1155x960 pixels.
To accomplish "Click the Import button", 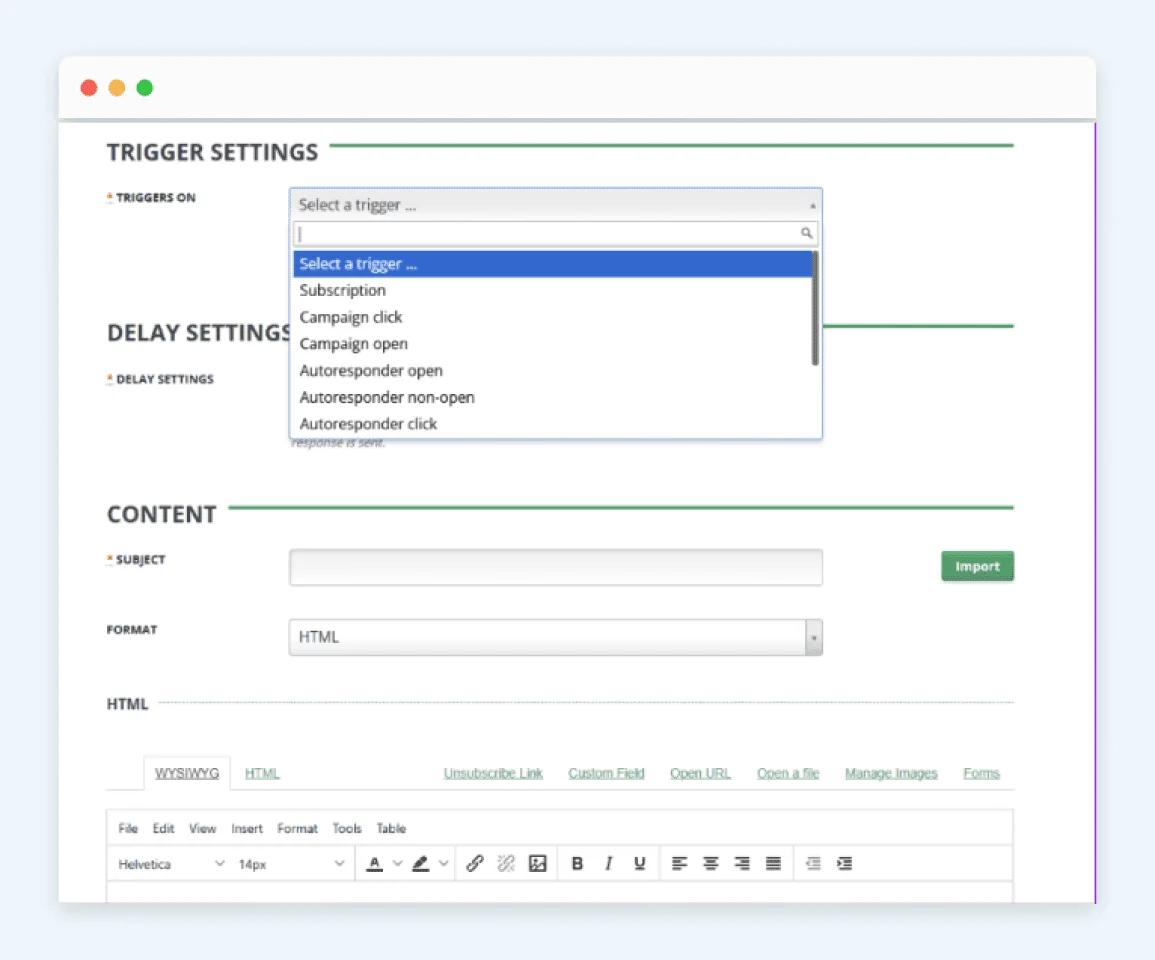I will click(x=976, y=566).
